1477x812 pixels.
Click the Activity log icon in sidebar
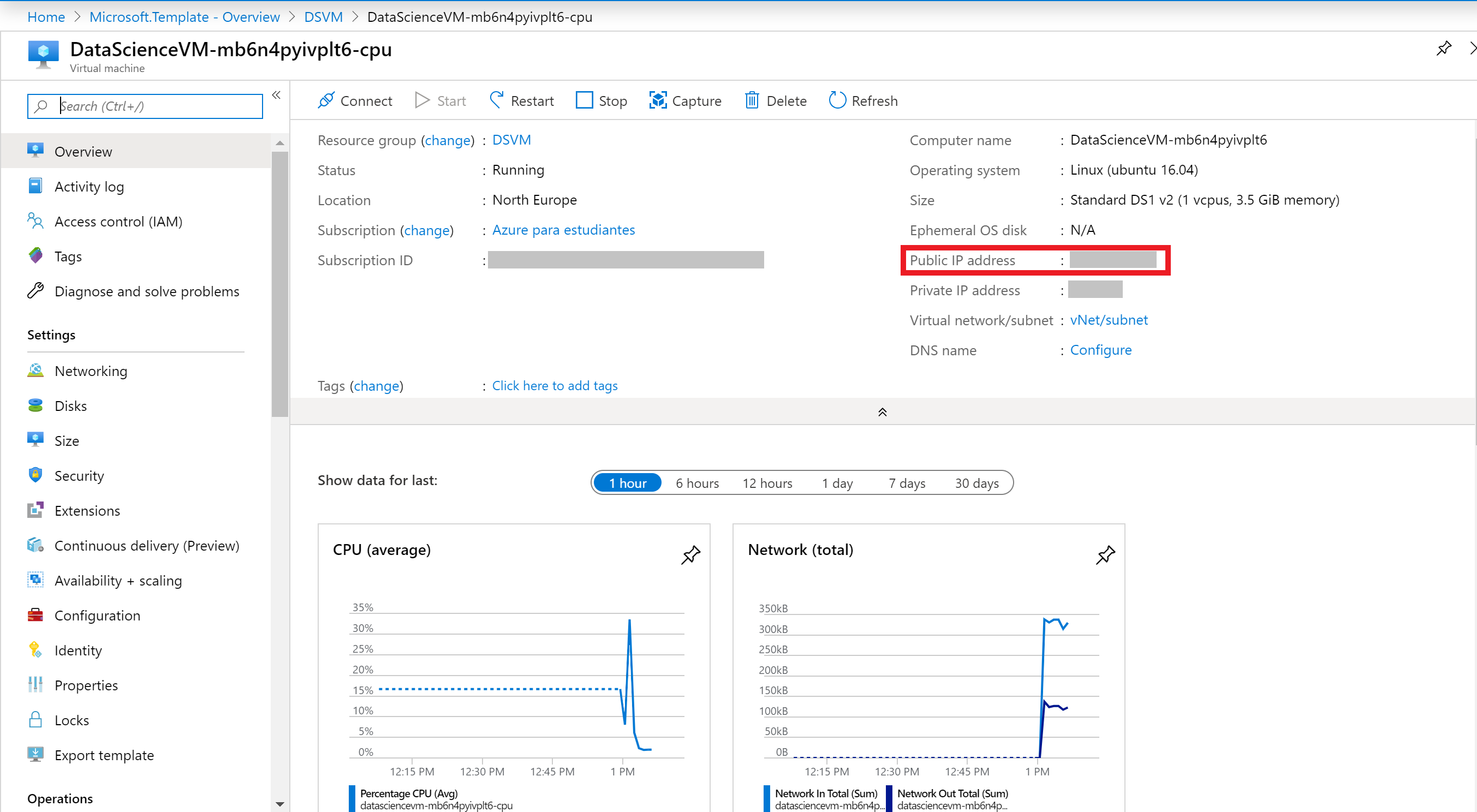[x=35, y=186]
